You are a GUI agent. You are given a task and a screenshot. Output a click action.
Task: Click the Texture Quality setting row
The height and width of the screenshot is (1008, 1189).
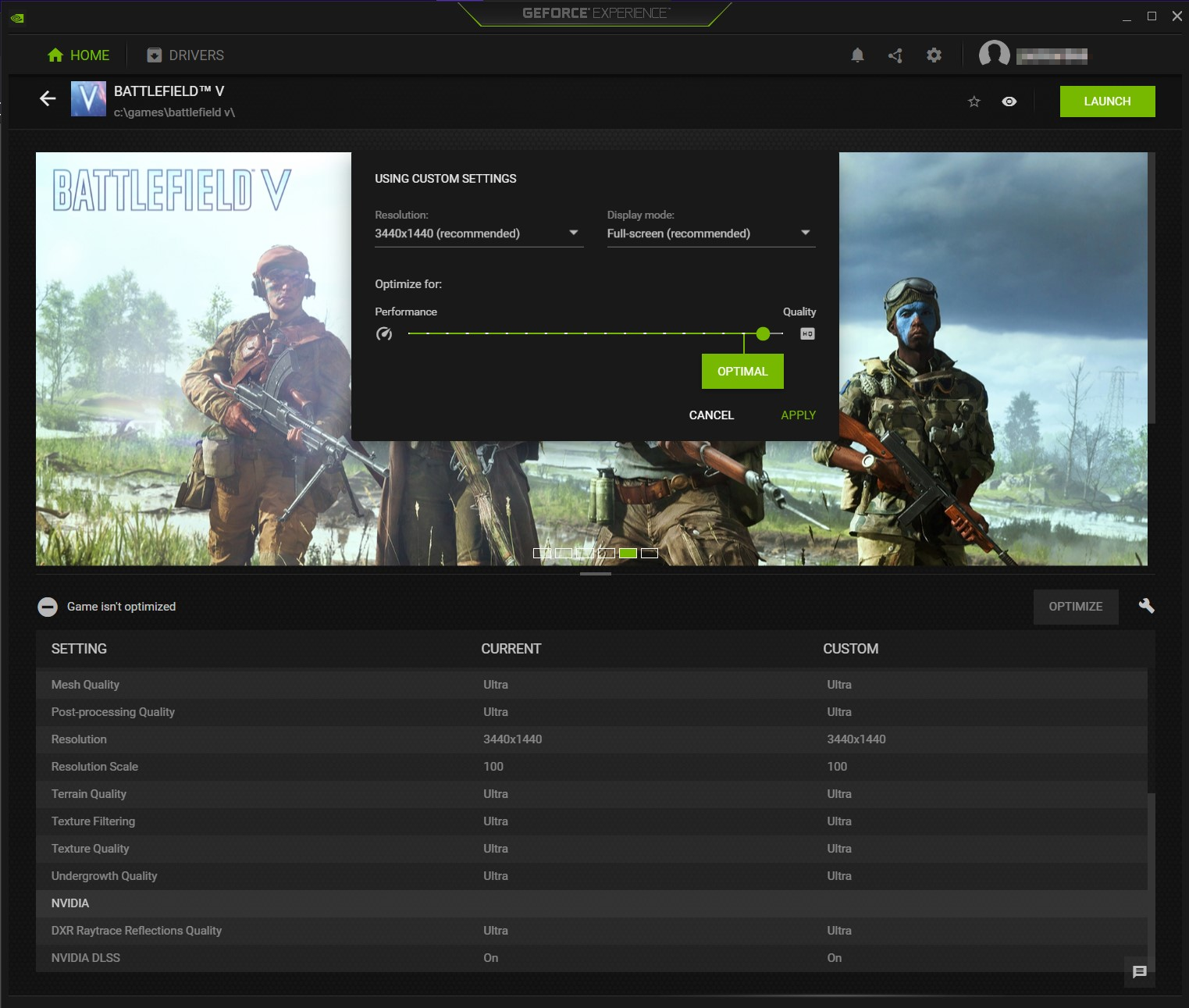click(592, 849)
